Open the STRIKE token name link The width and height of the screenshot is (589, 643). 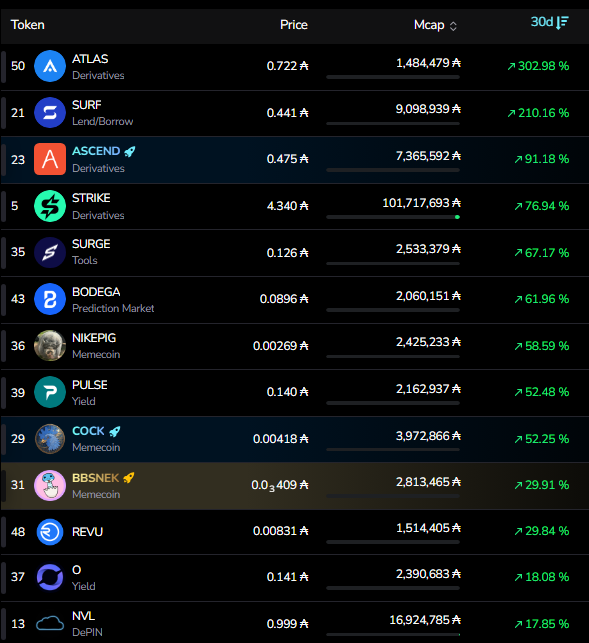91,198
